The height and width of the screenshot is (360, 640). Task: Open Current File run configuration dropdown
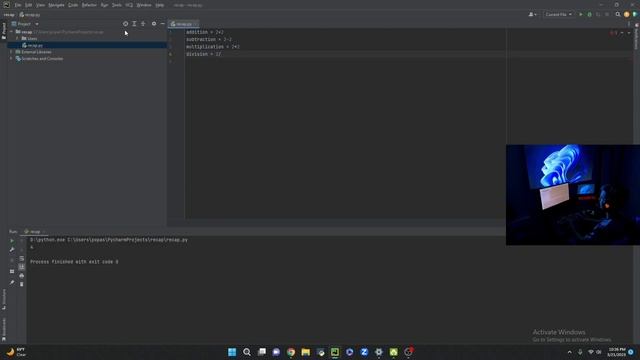558,14
